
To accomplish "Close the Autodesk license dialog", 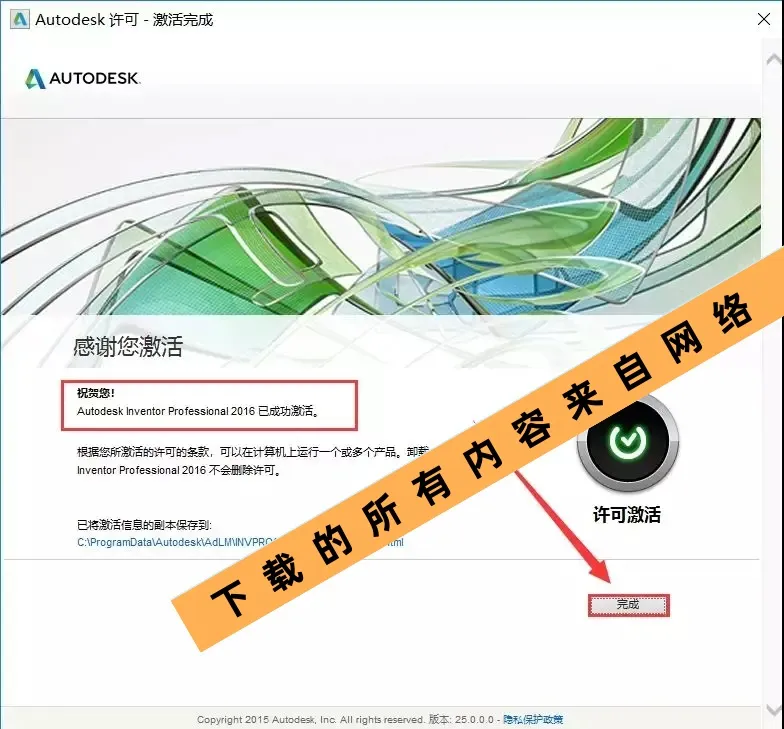I will 764,19.
